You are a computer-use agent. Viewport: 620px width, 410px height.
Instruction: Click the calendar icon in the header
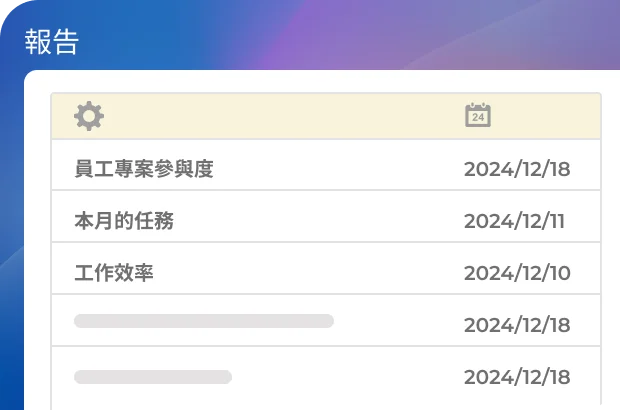point(478,115)
